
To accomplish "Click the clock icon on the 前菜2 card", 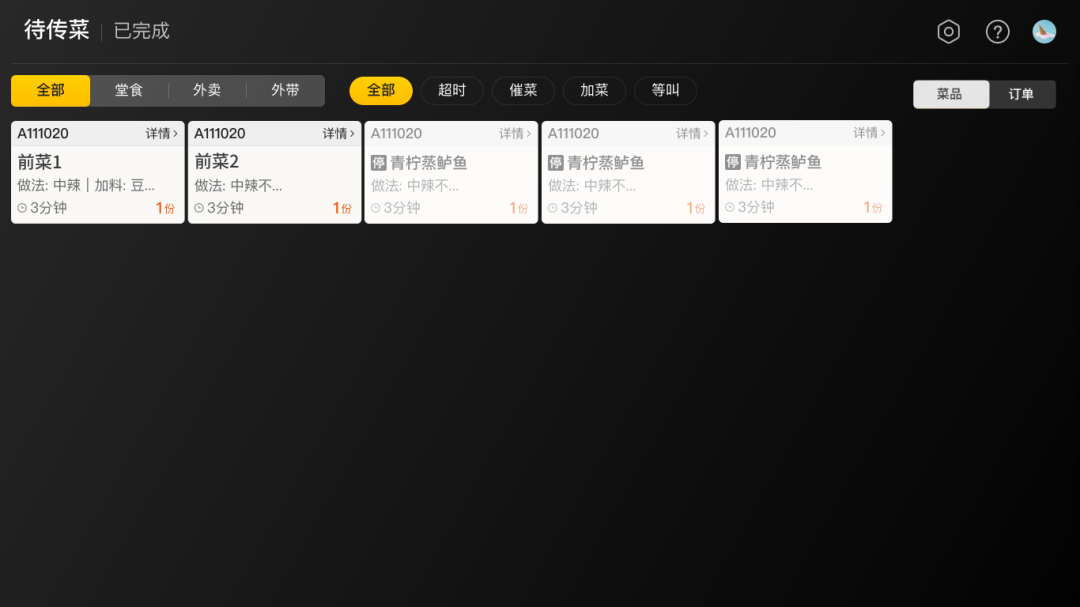I will 199,208.
